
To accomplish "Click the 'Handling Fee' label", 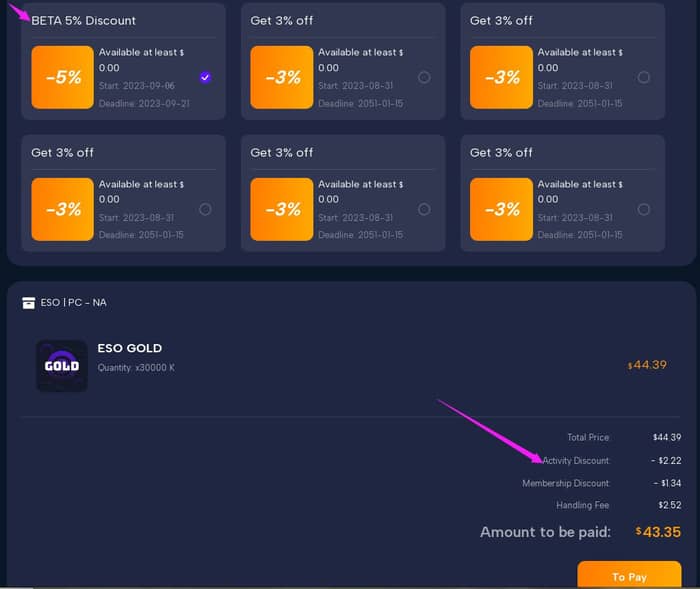I will 583,505.
